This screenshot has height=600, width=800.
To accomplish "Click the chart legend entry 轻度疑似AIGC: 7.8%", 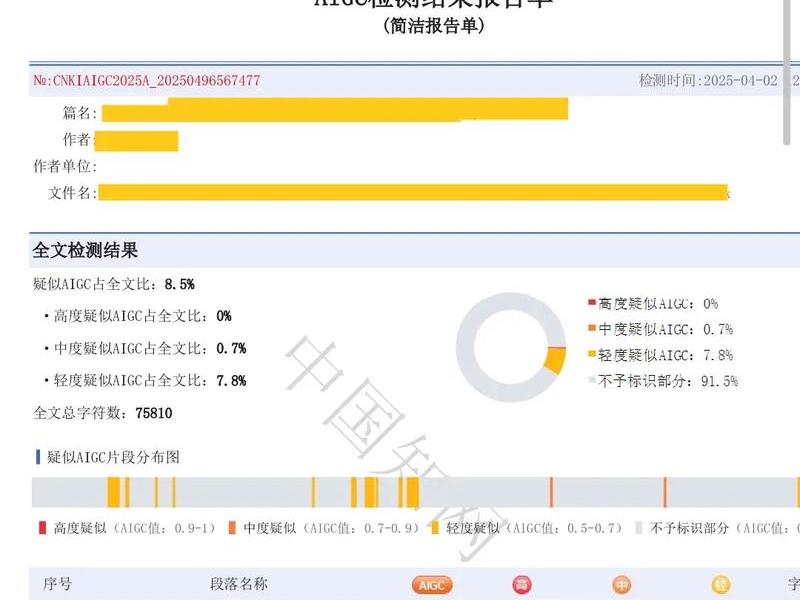I will coord(661,355).
